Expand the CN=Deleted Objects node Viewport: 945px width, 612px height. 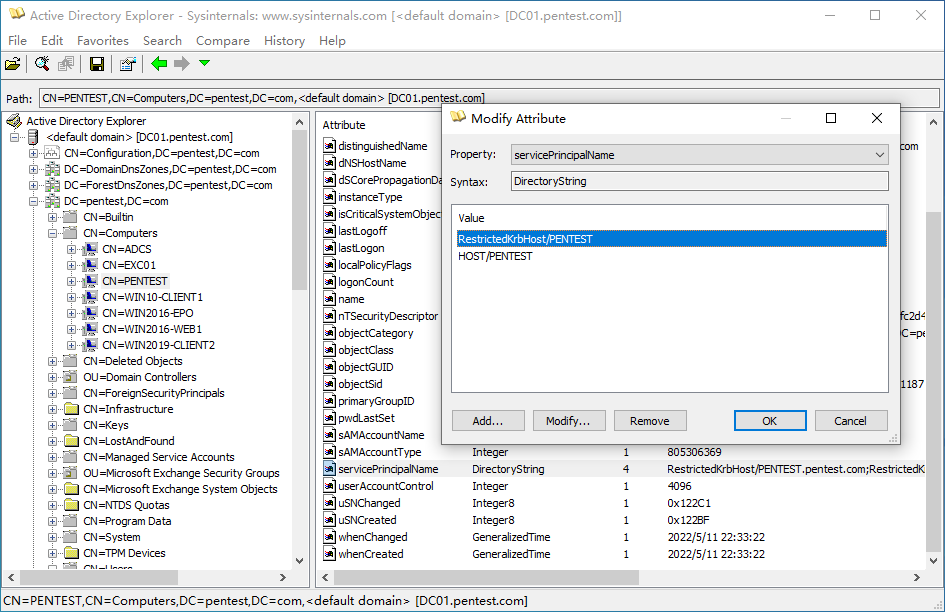52,361
